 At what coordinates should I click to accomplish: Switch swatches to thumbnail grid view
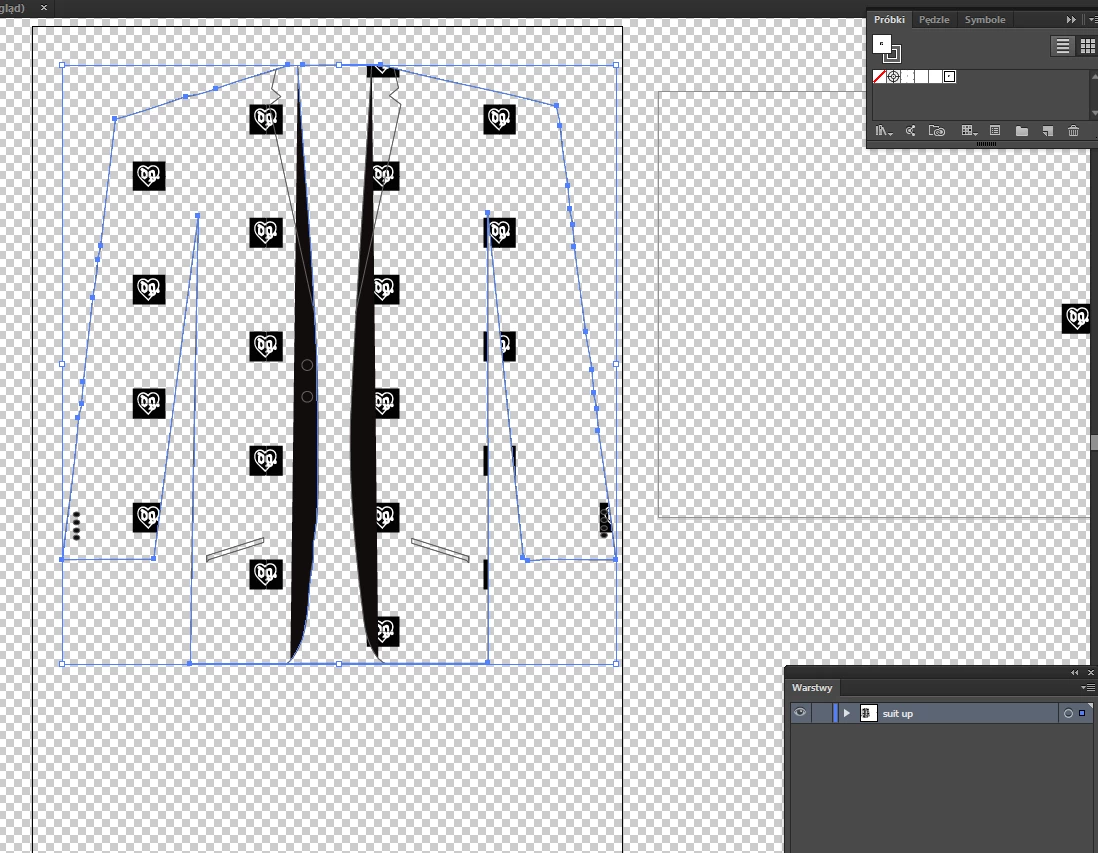(x=1087, y=46)
